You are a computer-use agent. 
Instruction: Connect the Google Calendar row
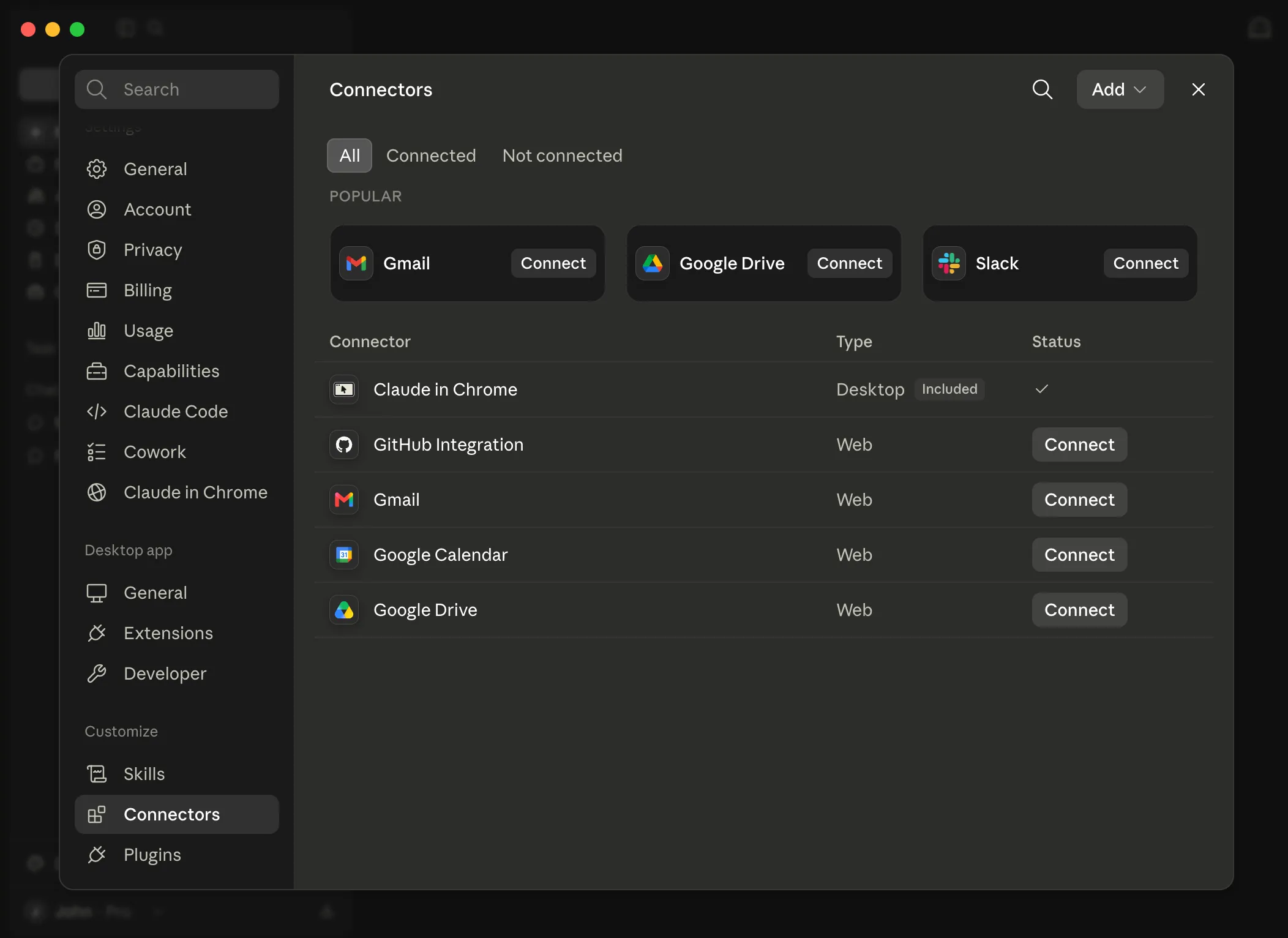click(1079, 555)
